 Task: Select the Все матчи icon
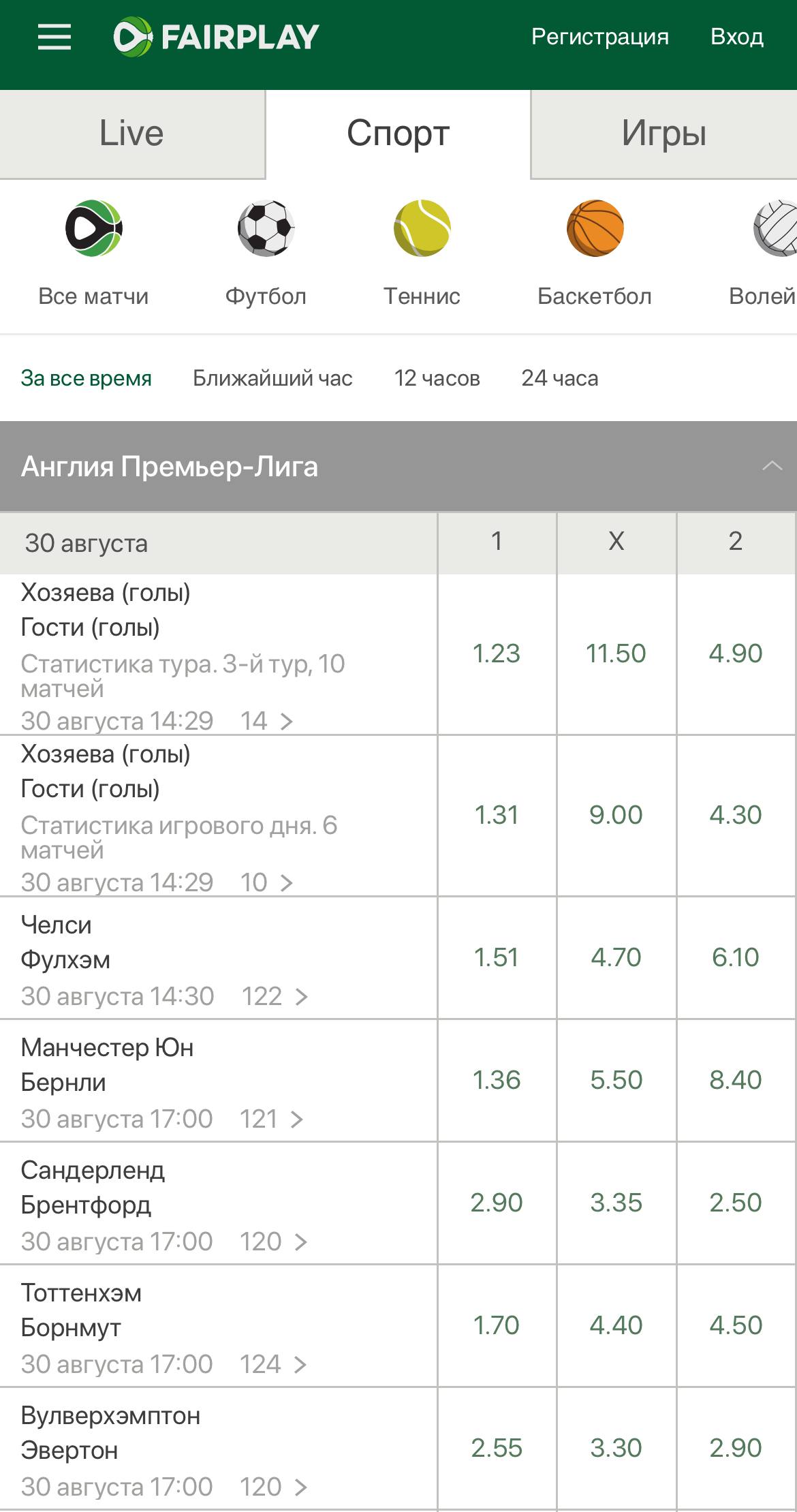point(94,228)
